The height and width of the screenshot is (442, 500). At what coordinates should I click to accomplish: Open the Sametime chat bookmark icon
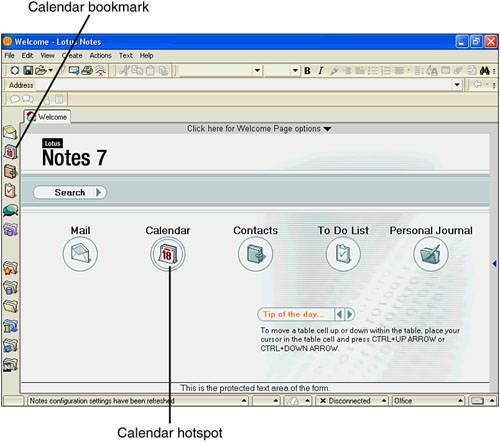pyautogui.click(x=10, y=211)
